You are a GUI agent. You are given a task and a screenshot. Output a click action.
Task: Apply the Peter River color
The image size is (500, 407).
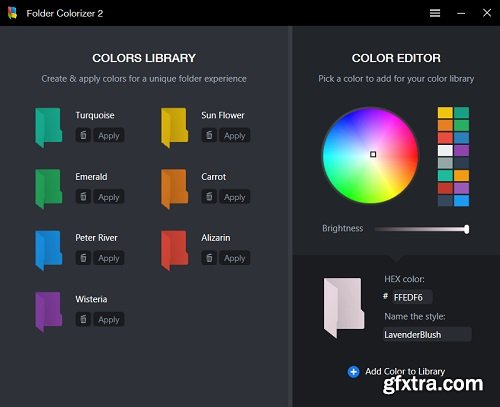(109, 258)
